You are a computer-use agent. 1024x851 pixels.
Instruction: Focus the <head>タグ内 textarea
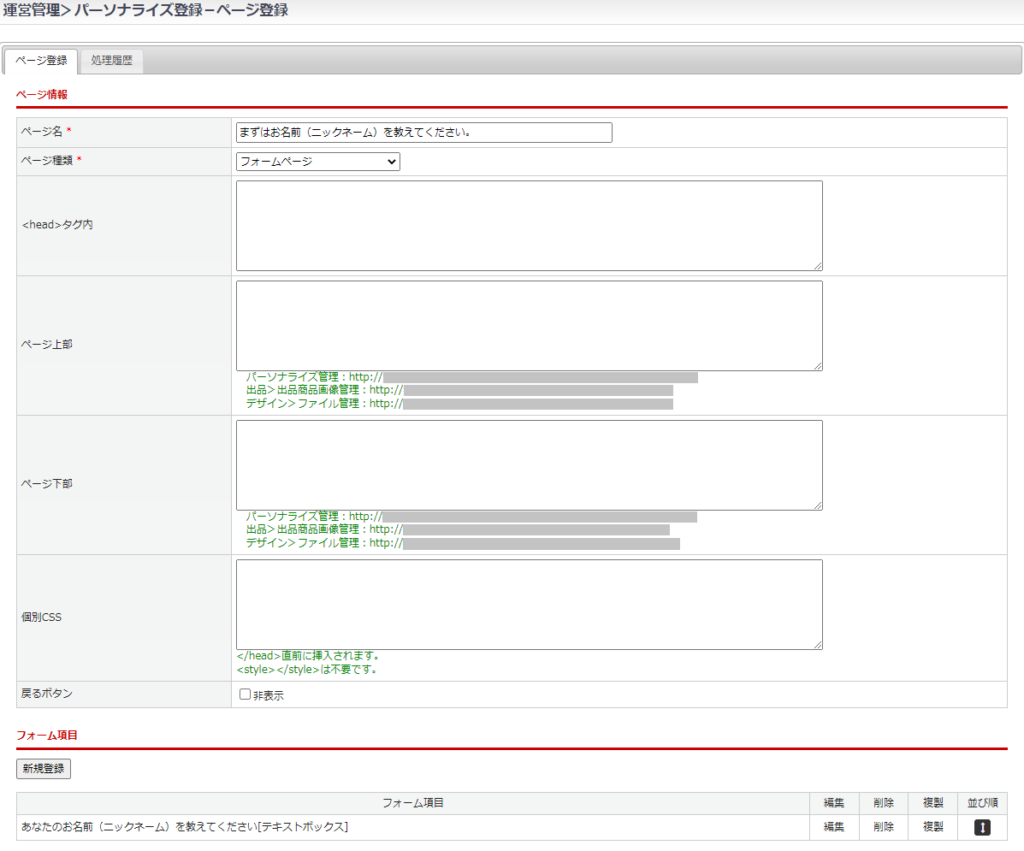[x=529, y=225]
